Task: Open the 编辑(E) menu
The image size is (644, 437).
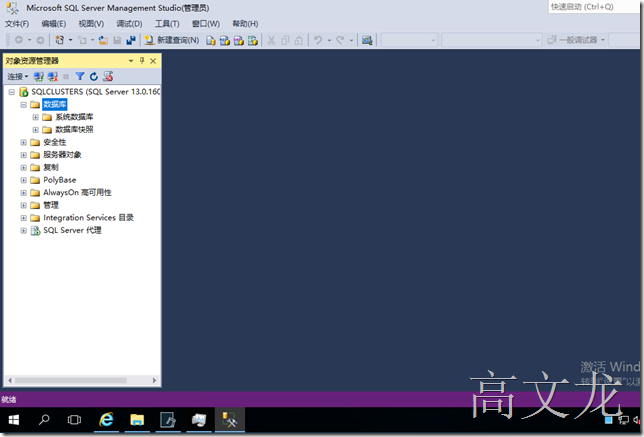Action: [54, 24]
